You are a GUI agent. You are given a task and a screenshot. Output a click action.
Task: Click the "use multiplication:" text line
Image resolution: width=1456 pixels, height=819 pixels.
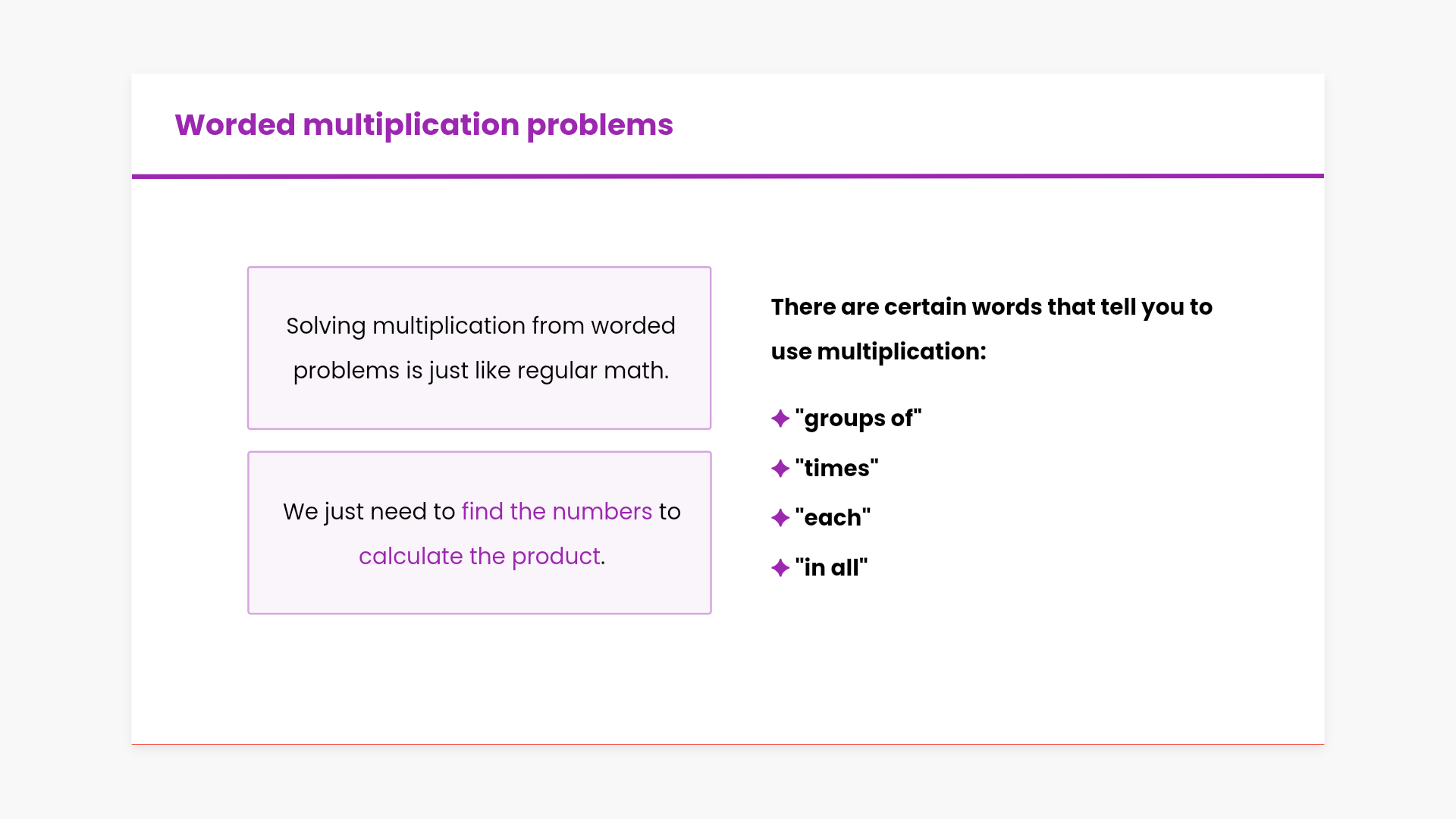[x=879, y=352]
